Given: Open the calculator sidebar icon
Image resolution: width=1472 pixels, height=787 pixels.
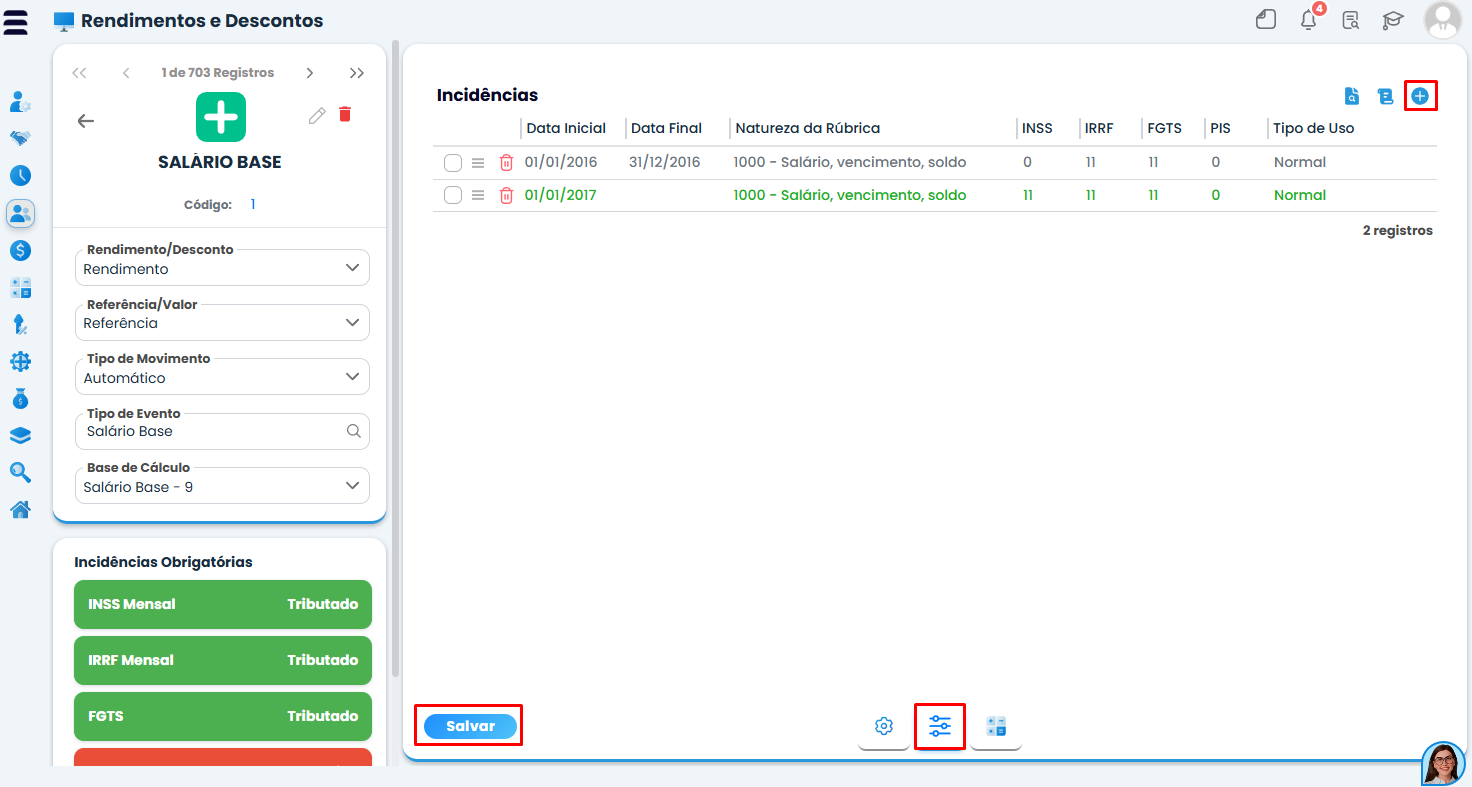Looking at the screenshot, I should 20,287.
